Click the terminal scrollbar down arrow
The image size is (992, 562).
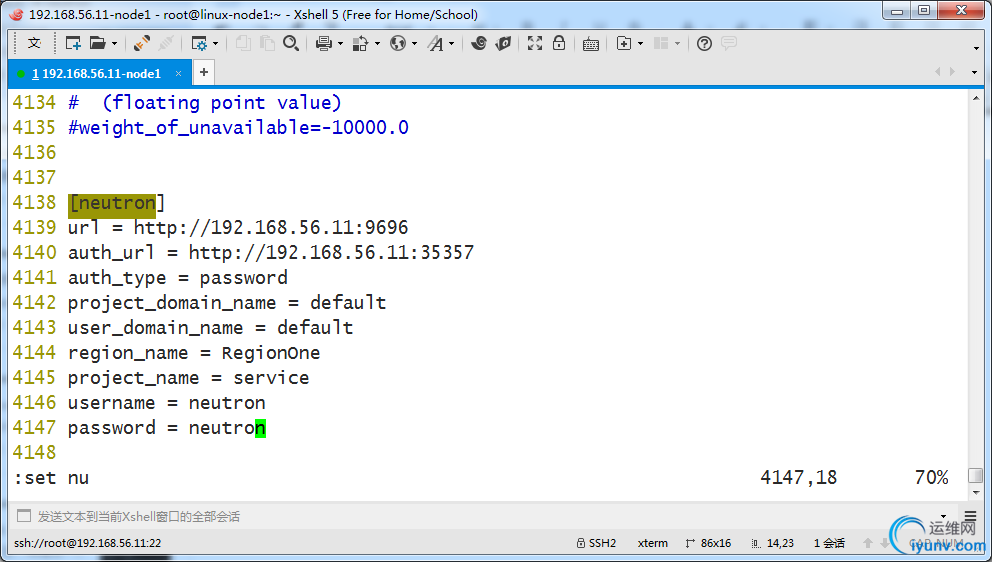click(976, 492)
